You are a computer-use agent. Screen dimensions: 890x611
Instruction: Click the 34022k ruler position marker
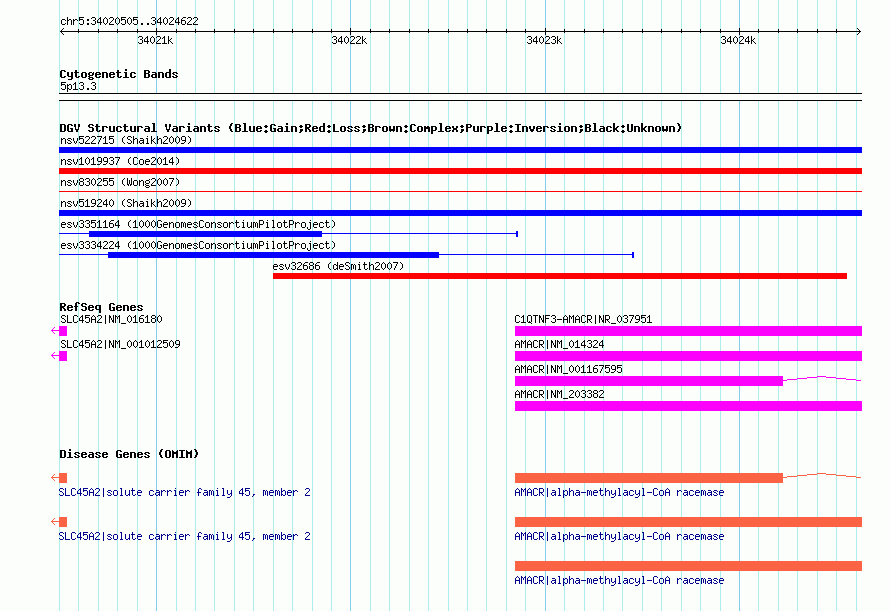coord(349,40)
